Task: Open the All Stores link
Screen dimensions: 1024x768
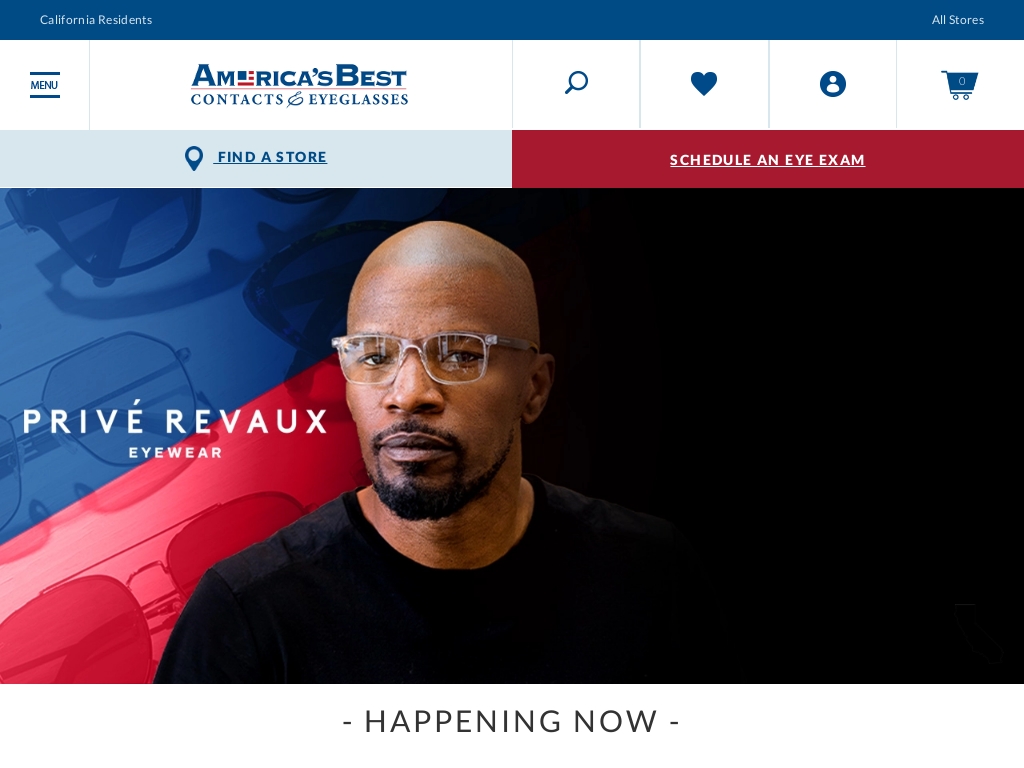Action: pos(957,20)
